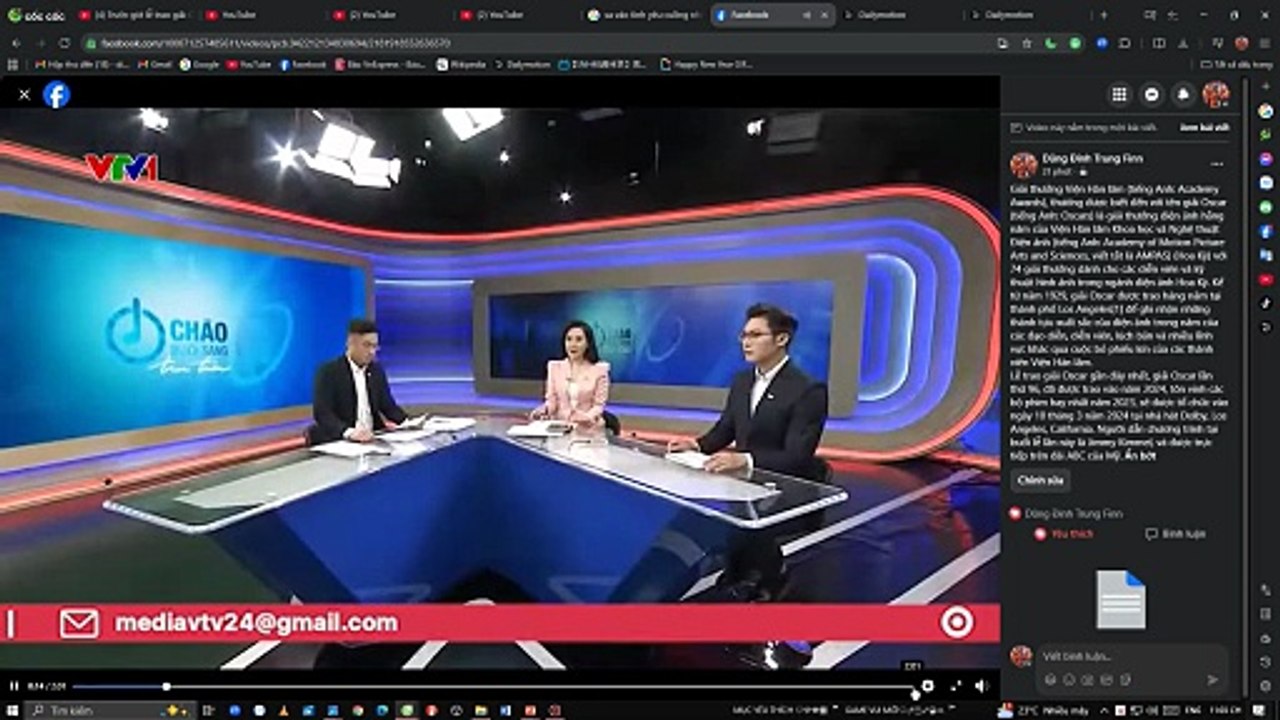This screenshot has width=1280, height=720.
Task: Pause the video playback
Action: tap(14, 686)
